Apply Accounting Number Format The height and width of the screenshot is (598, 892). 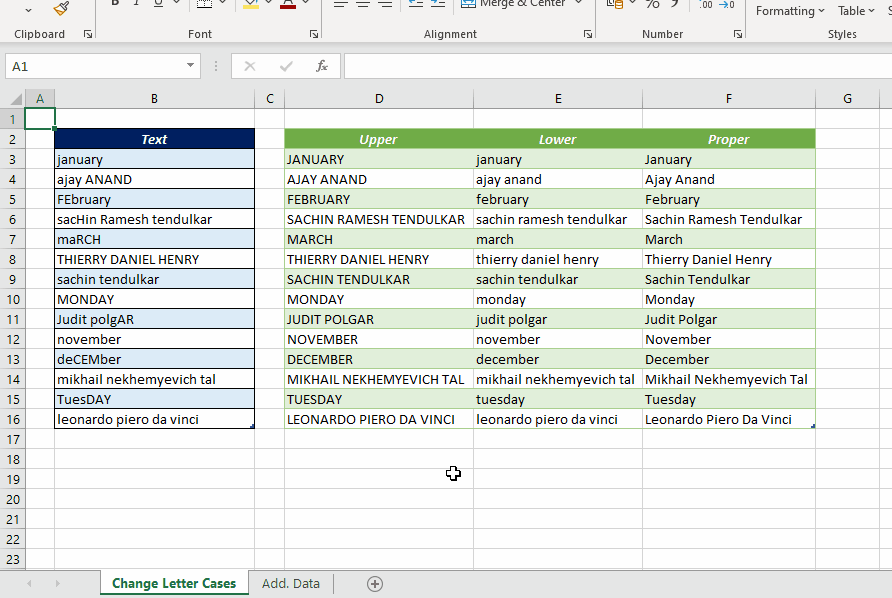(615, 3)
